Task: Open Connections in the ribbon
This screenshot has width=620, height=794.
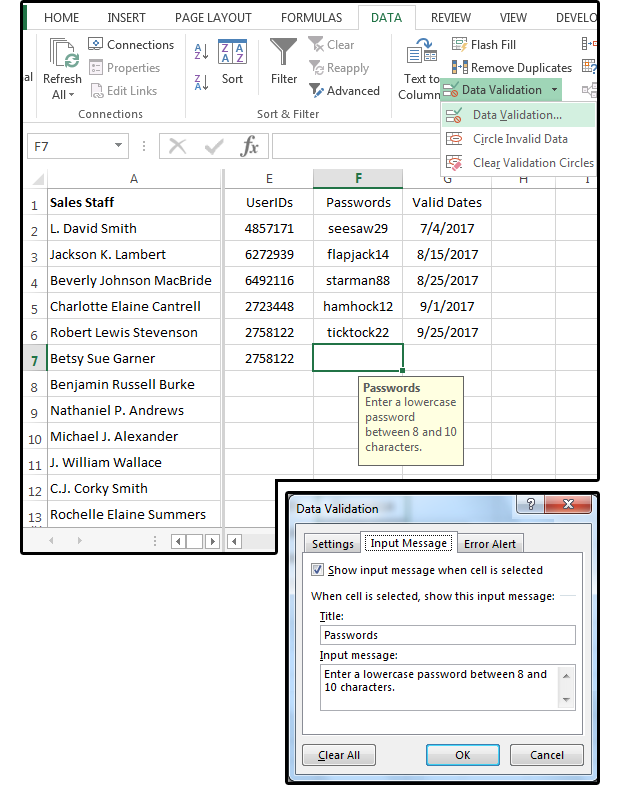Action: 131,45
